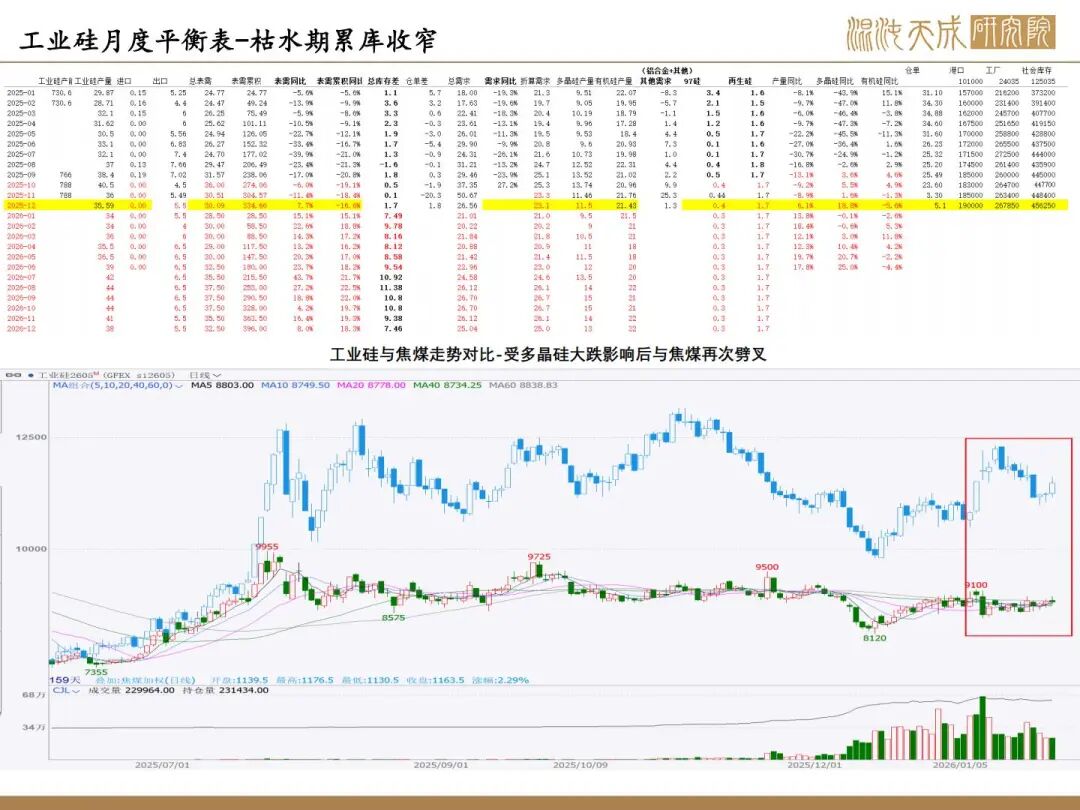The image size is (1080, 810).
Task: Click the chain-link icon beside the contract name
Action: (x=13, y=375)
